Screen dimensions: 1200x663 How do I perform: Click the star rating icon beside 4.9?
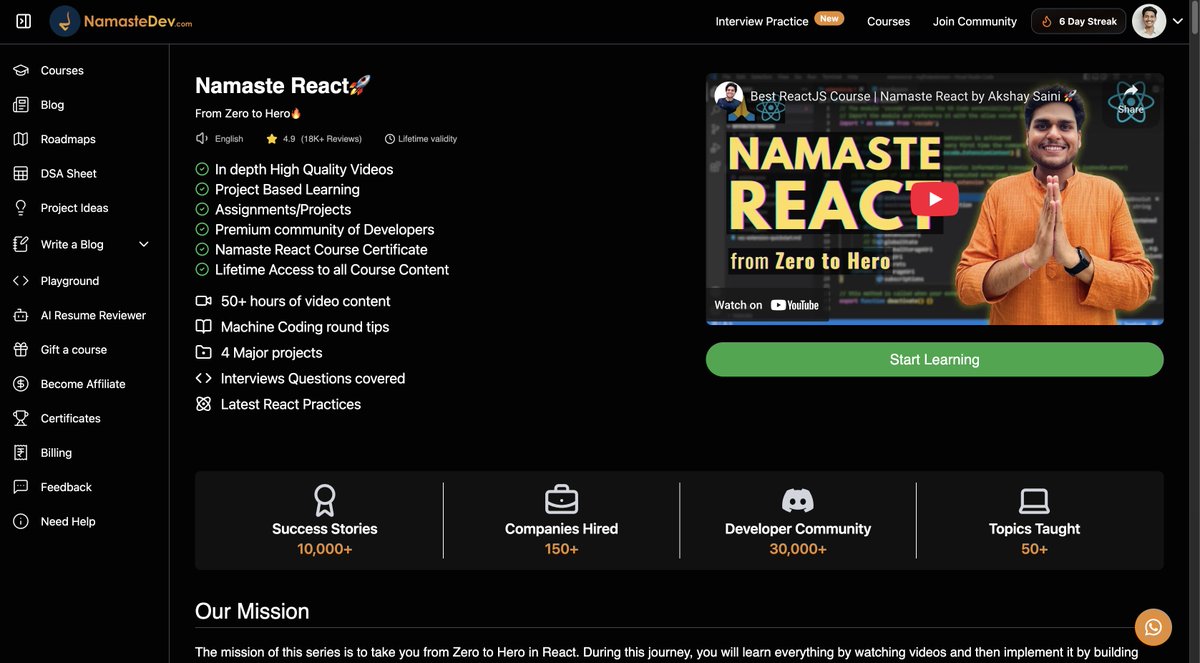pyautogui.click(x=272, y=139)
